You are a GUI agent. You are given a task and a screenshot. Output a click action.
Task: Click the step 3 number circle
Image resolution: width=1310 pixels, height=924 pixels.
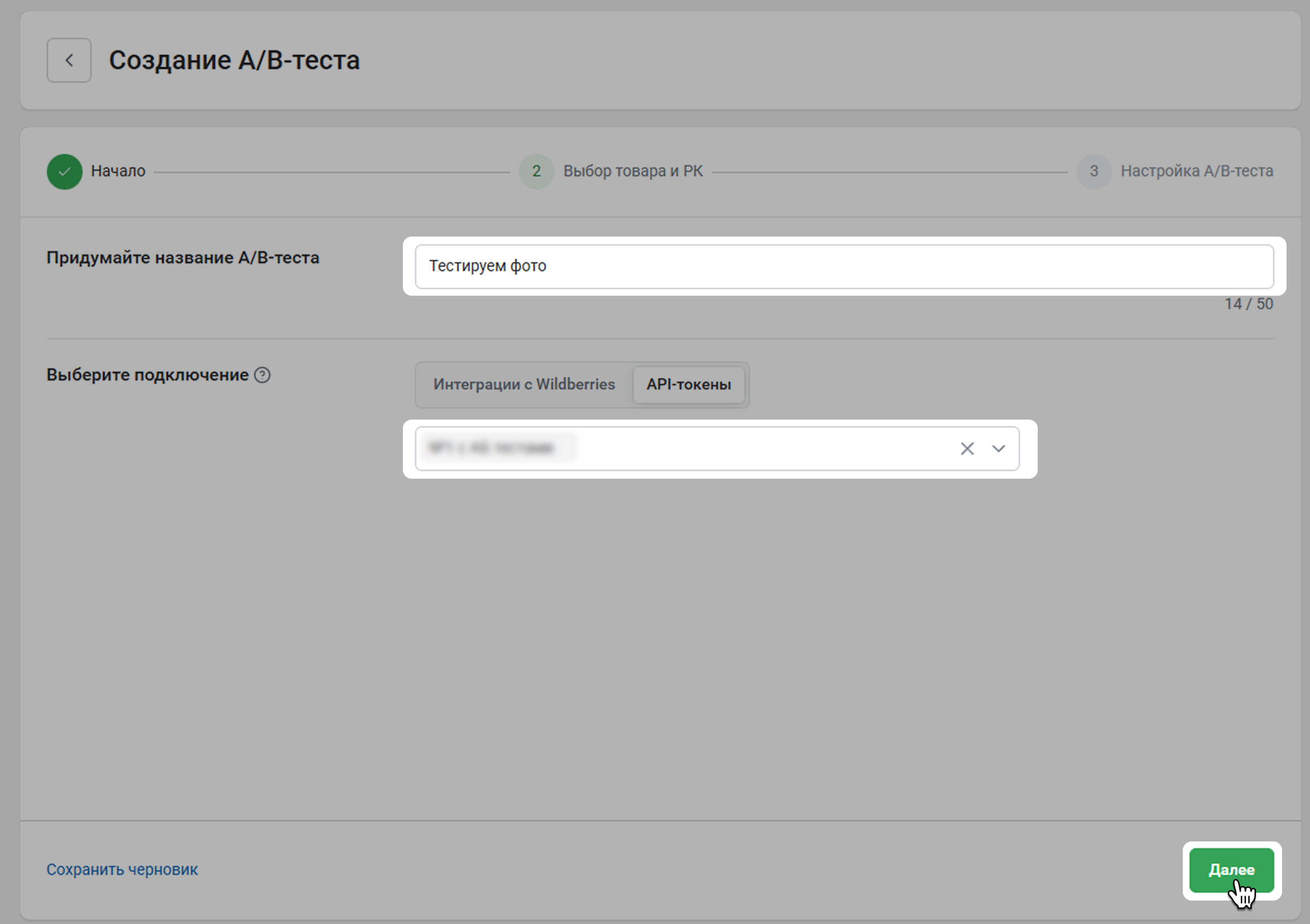tap(1093, 171)
